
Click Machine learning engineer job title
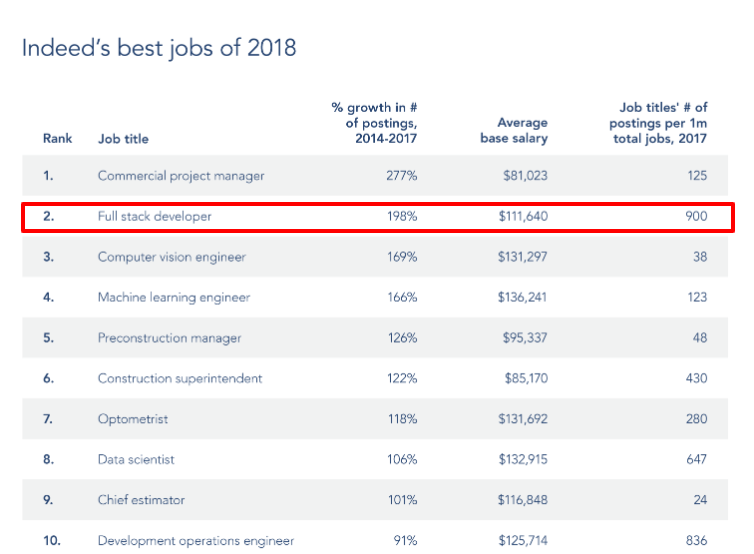tap(174, 297)
